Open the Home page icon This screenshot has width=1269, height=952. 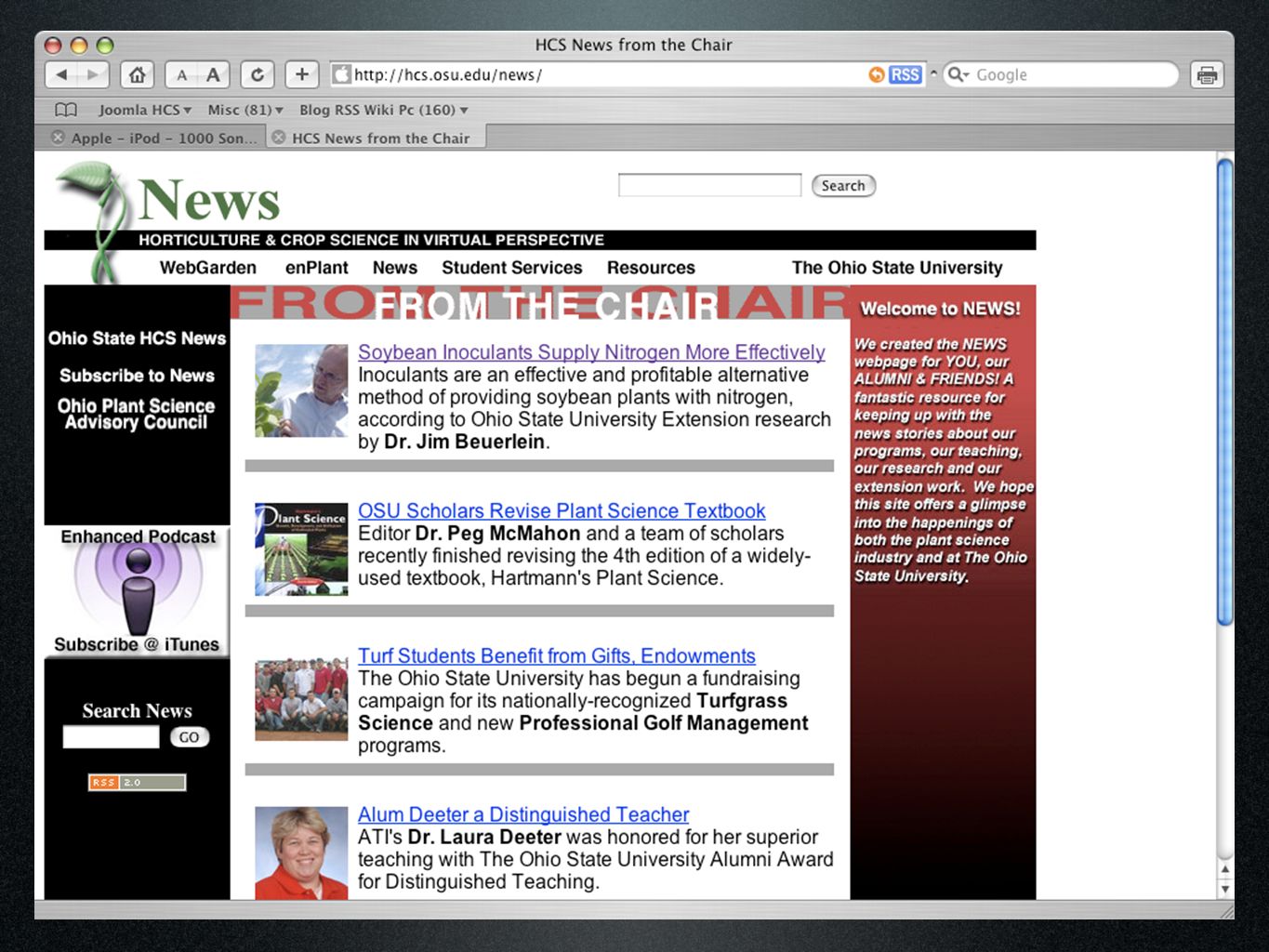137,75
